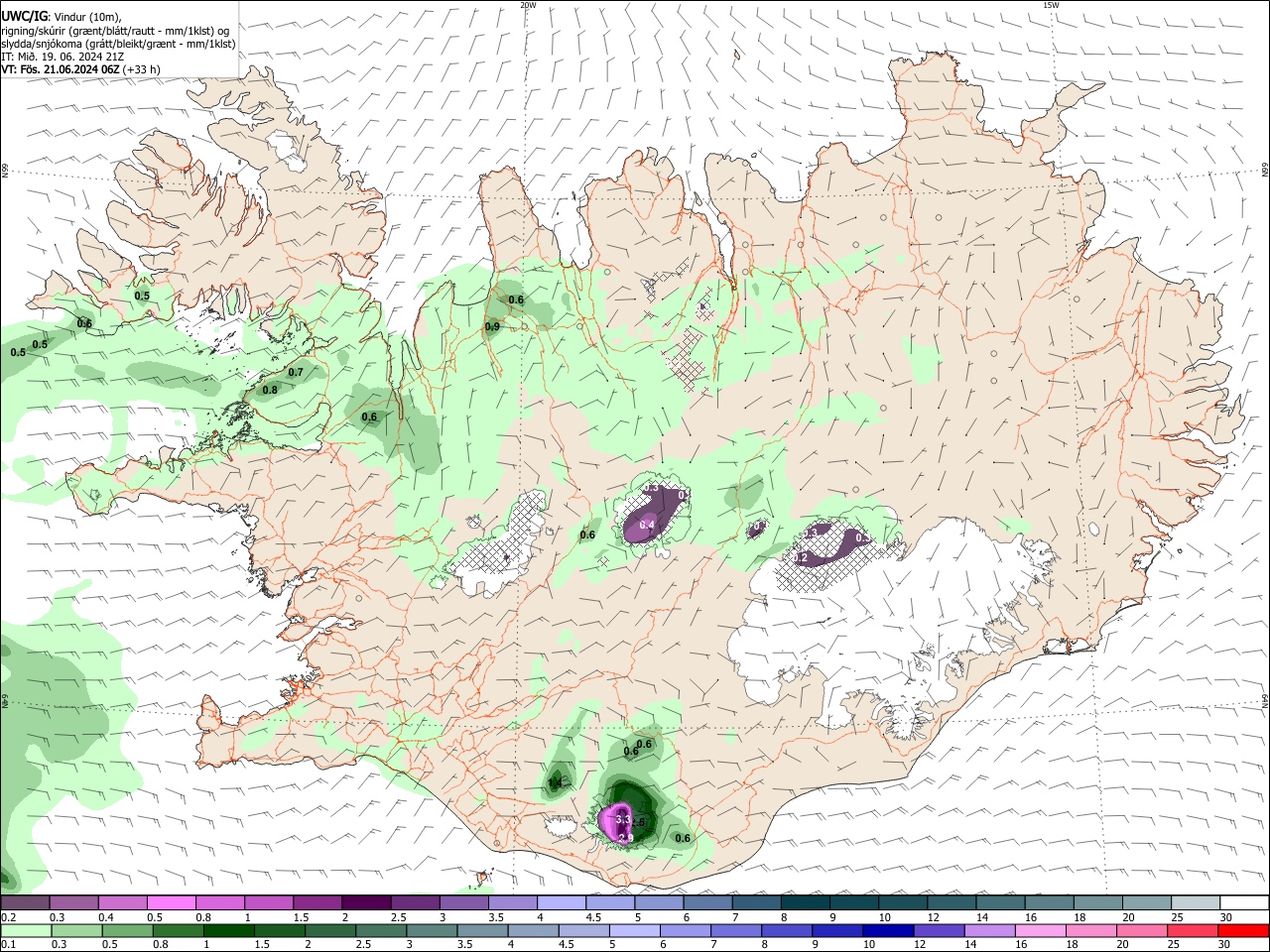Click the 2.9 value in the pink snow patch
Image resolution: width=1270 pixels, height=952 pixels.
(x=626, y=839)
